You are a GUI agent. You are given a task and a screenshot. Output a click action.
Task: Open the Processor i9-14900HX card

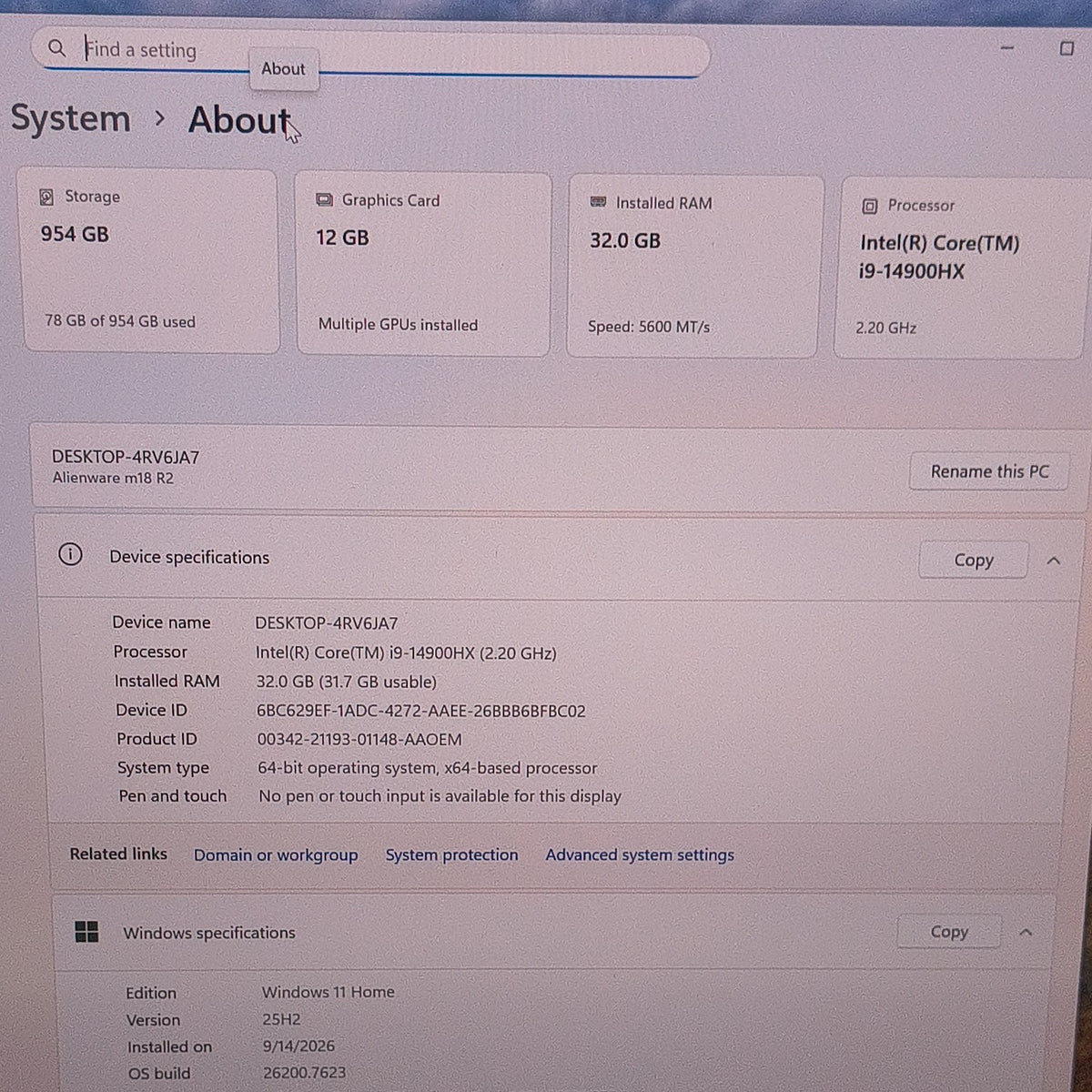coord(961,268)
